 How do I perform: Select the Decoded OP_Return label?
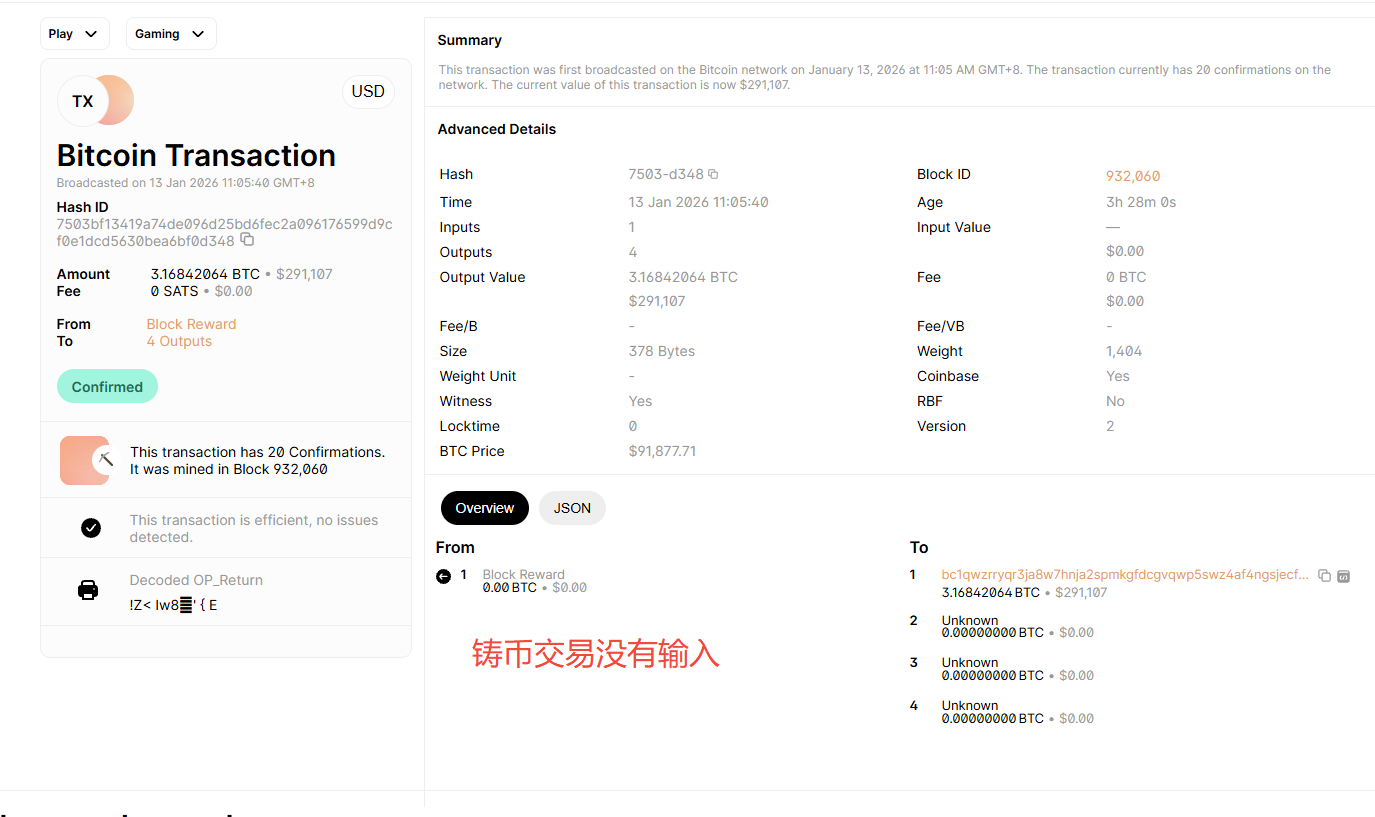tap(196, 580)
